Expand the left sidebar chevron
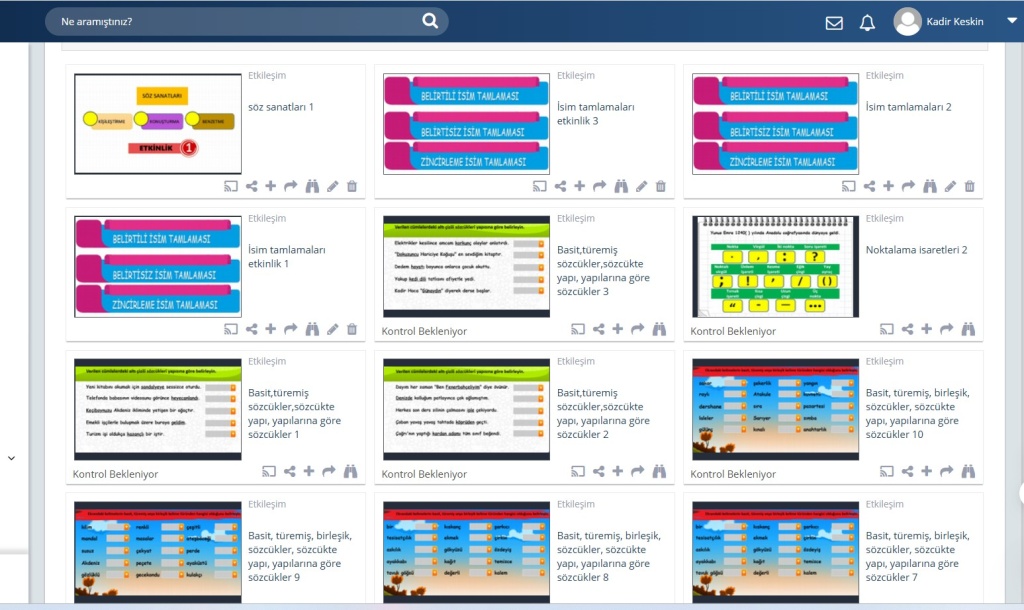Image resolution: width=1024 pixels, height=610 pixels. [x=11, y=458]
